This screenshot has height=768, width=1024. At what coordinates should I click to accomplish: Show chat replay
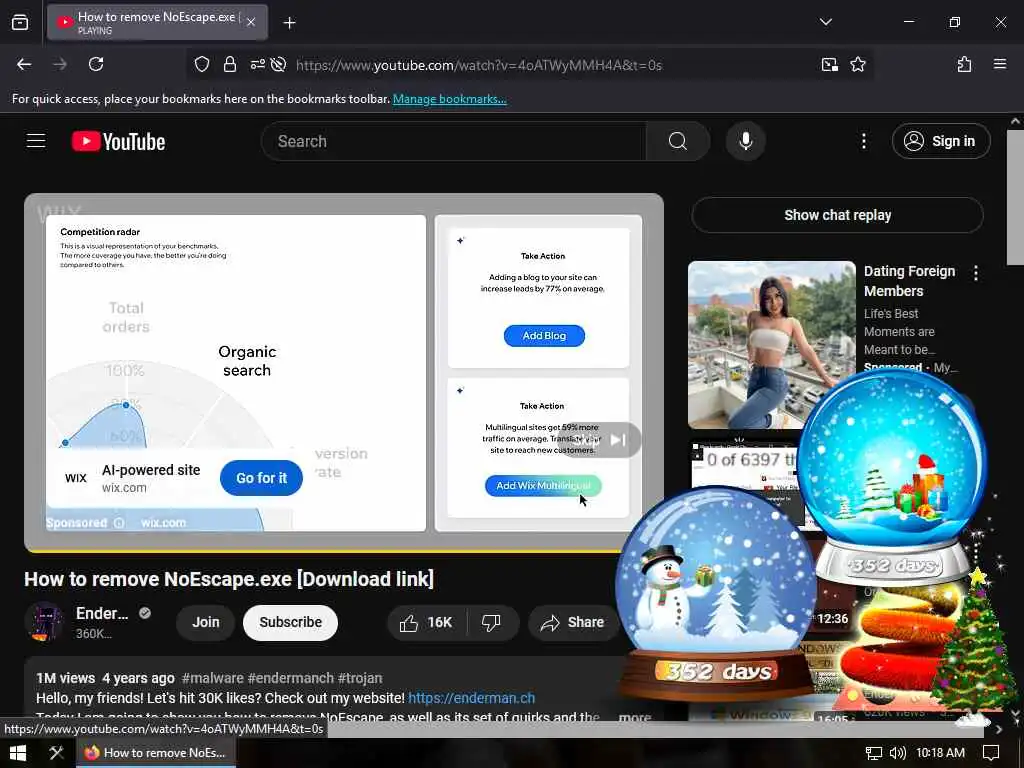click(x=837, y=215)
